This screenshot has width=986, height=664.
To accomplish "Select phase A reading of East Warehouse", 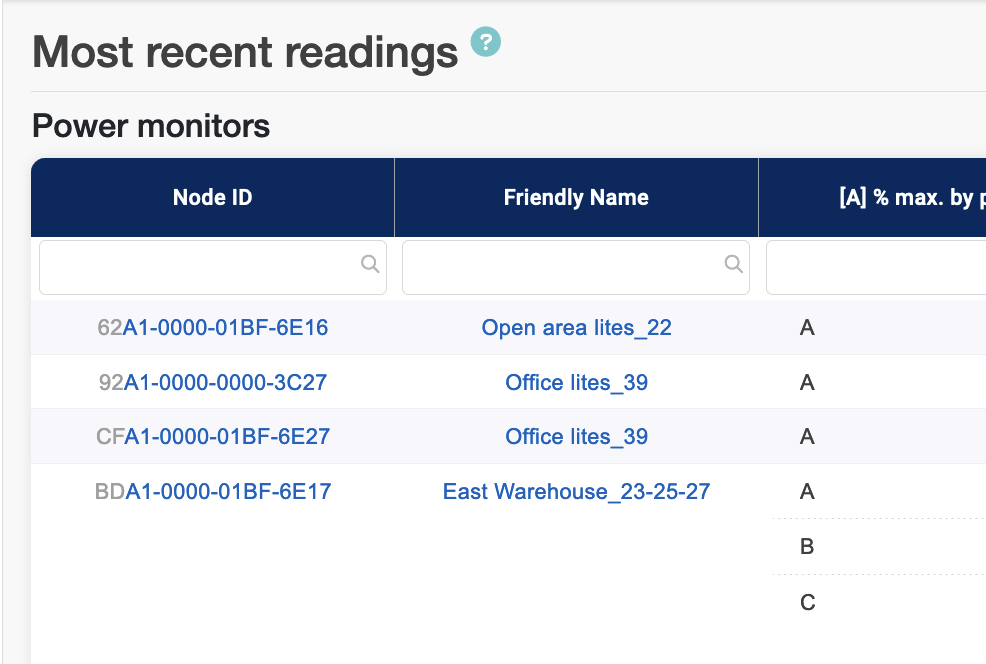I will (x=807, y=491).
